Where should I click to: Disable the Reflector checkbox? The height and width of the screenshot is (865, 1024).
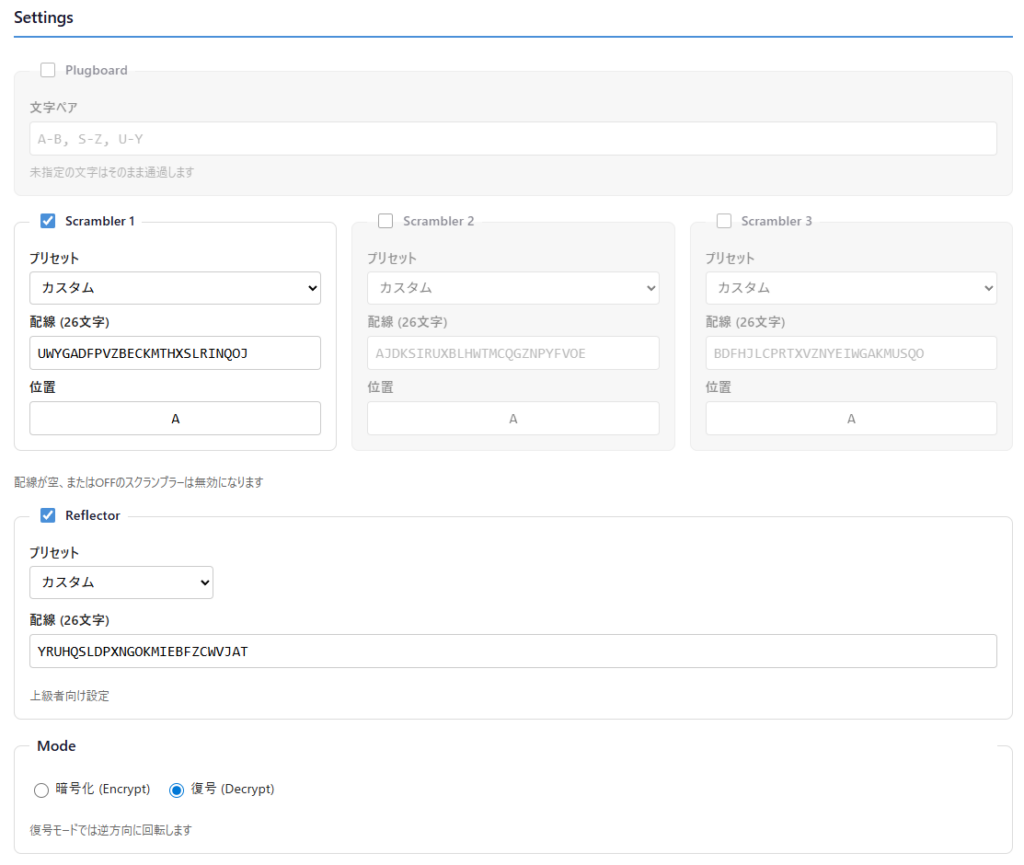tap(48, 516)
